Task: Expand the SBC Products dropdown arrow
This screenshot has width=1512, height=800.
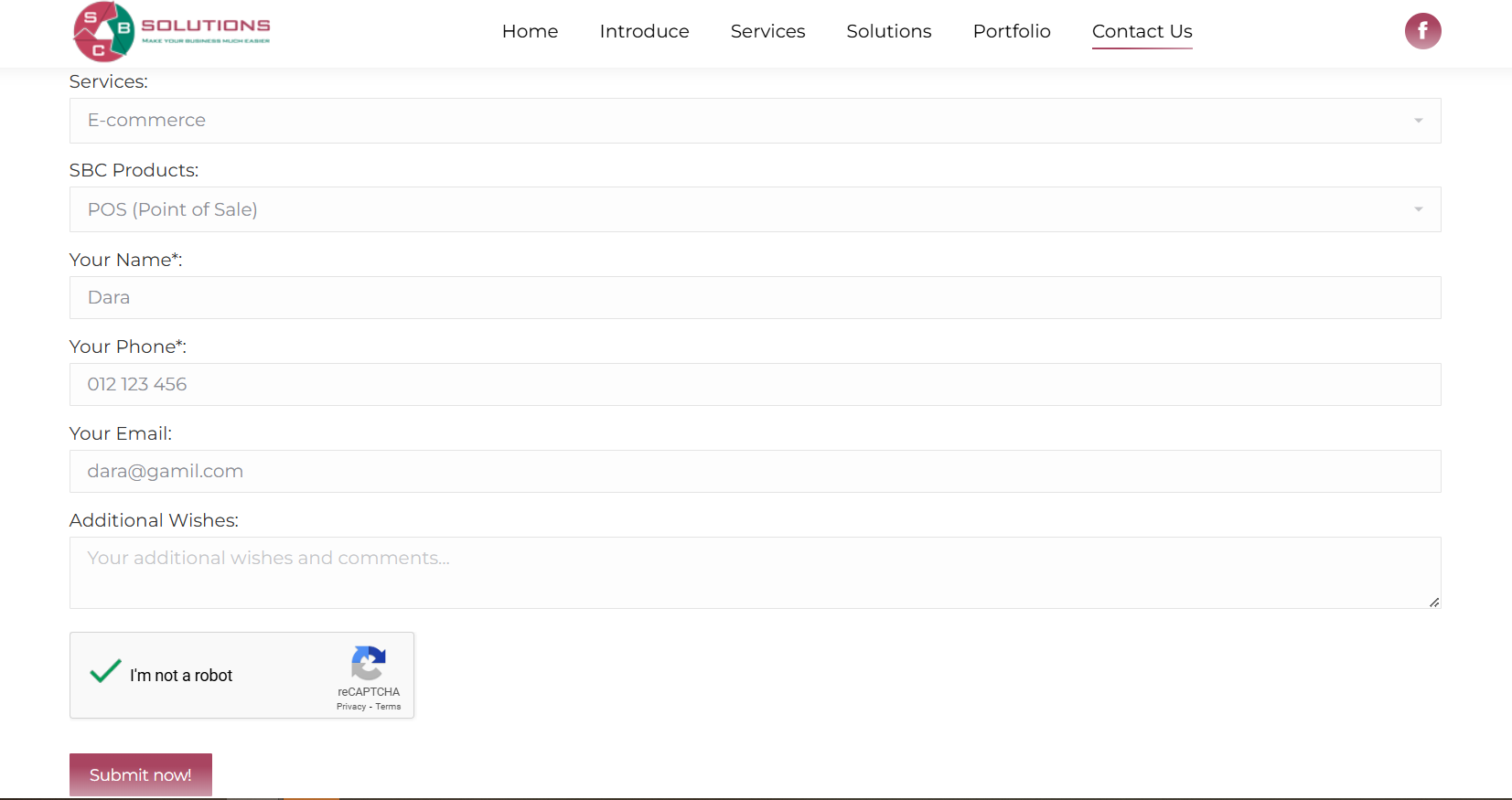Action: [1418, 209]
